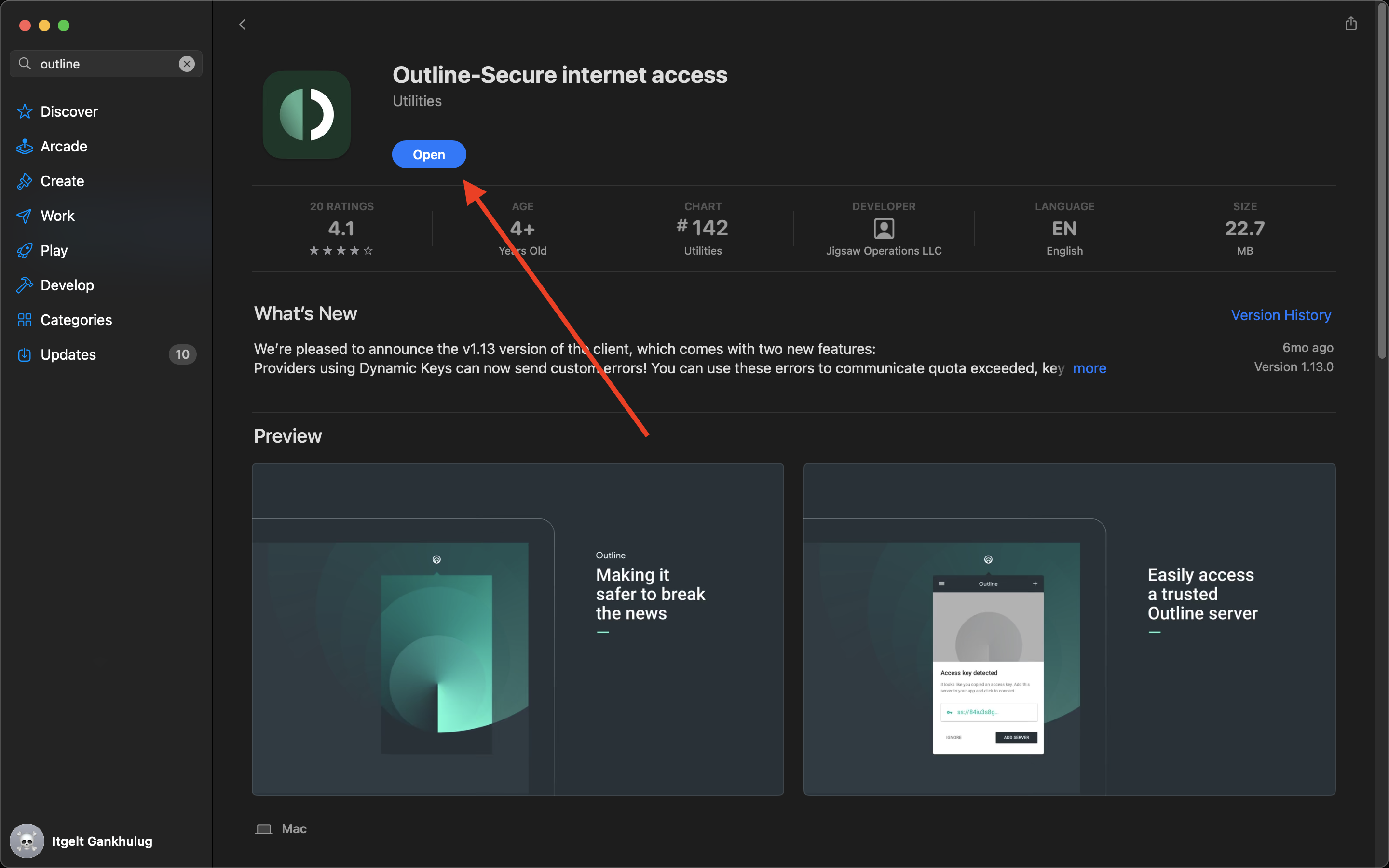Image resolution: width=1389 pixels, height=868 pixels.
Task: Click the developer person icon
Action: tap(884, 229)
